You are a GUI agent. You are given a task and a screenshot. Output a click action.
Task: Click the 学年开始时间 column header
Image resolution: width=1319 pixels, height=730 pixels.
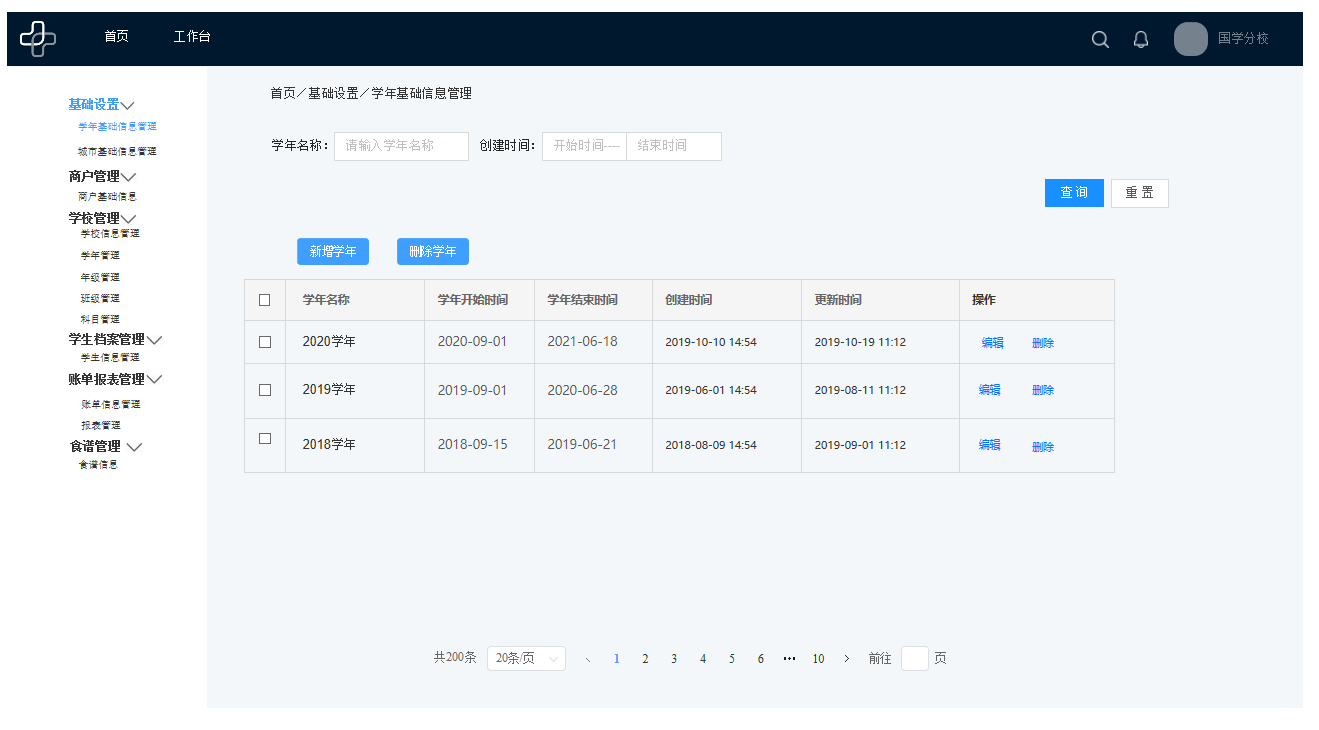click(x=473, y=300)
